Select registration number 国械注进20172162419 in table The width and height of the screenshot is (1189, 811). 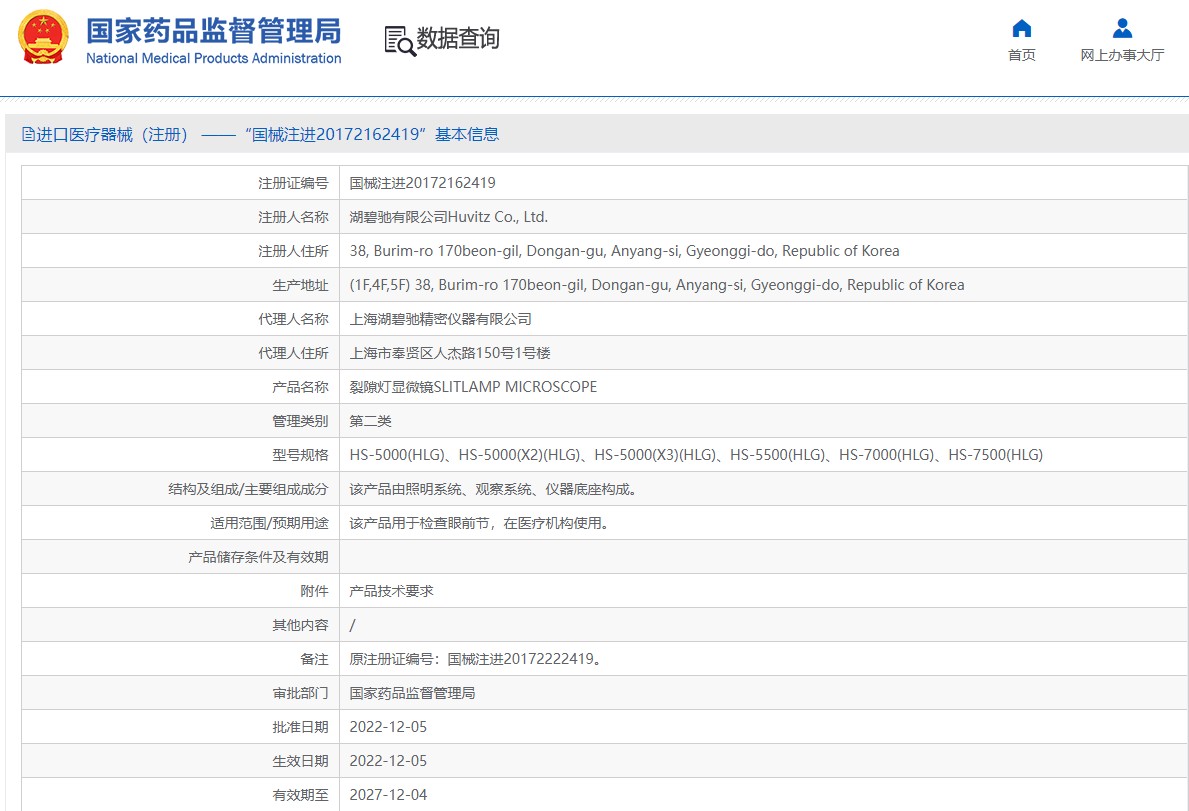point(422,183)
